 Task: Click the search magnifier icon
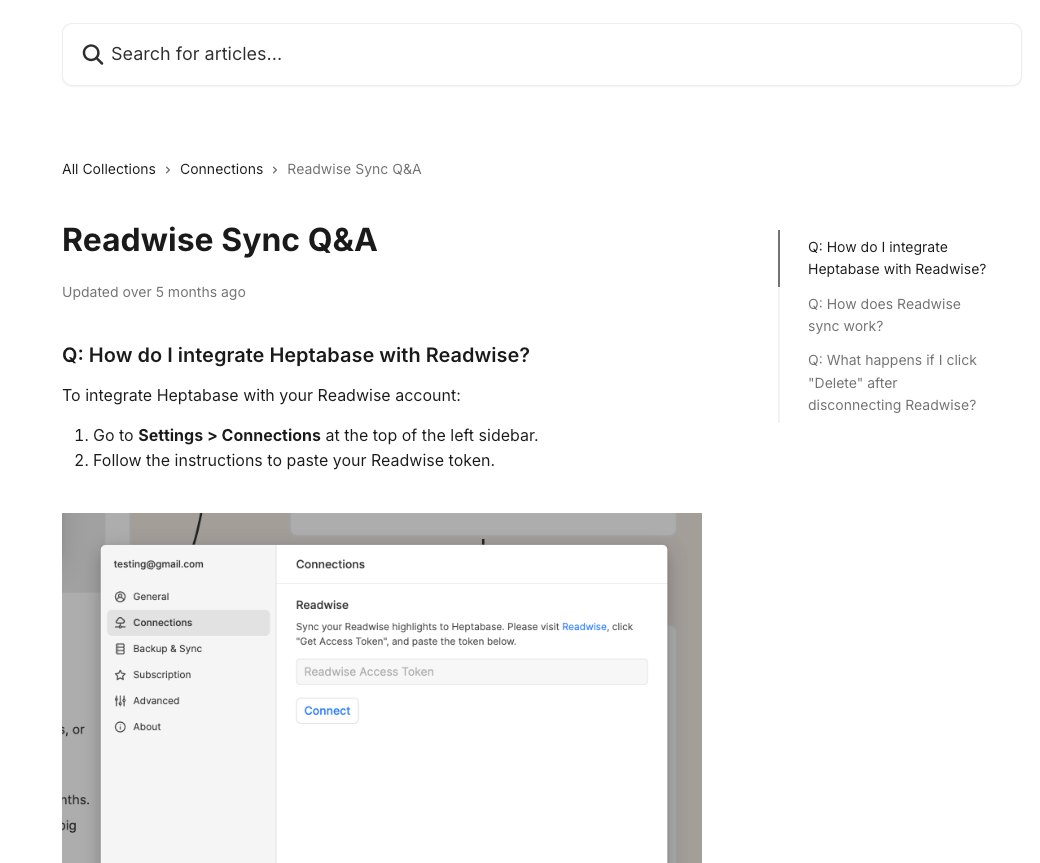coord(92,54)
